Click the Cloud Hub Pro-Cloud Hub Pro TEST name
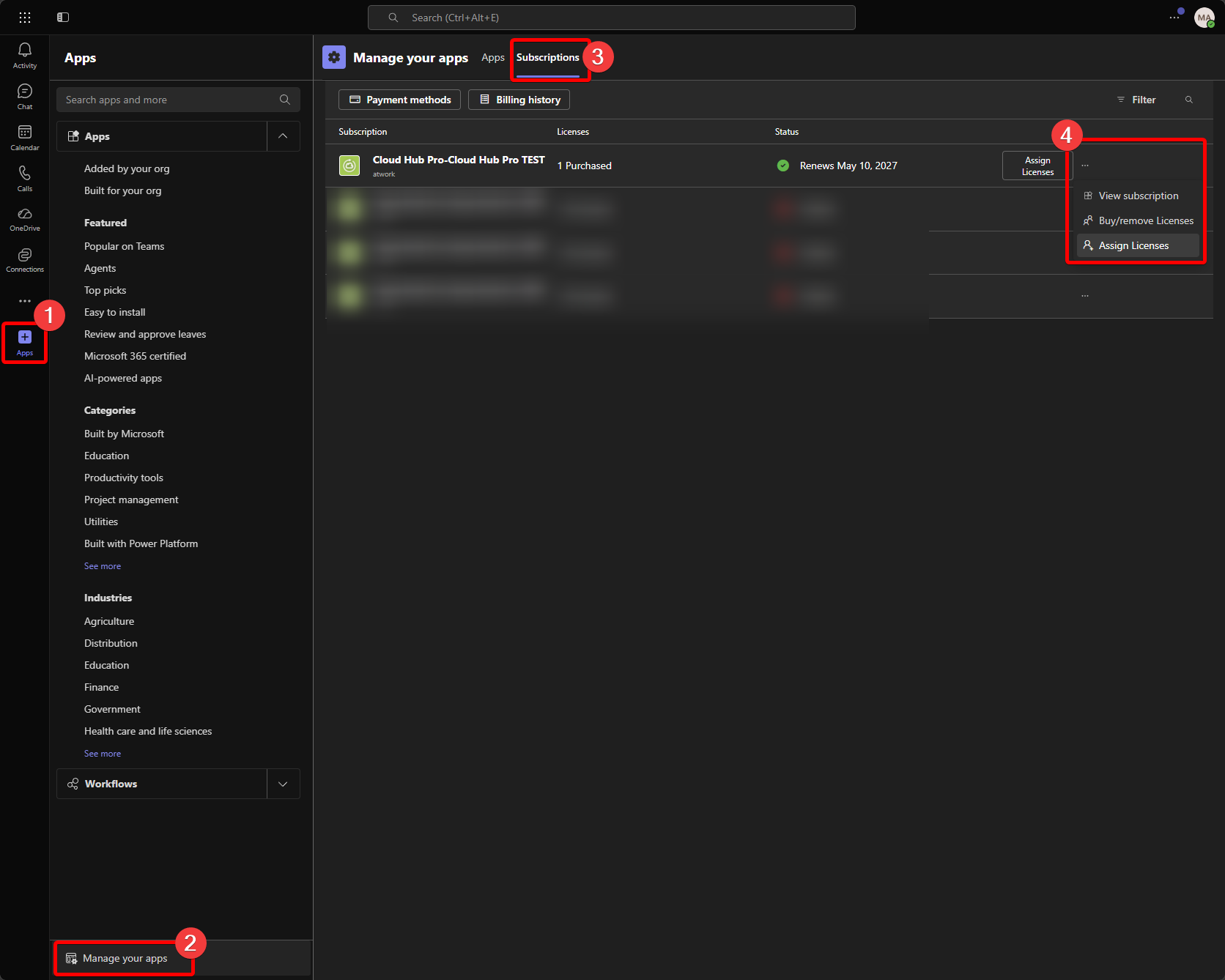The image size is (1225, 980). click(459, 160)
